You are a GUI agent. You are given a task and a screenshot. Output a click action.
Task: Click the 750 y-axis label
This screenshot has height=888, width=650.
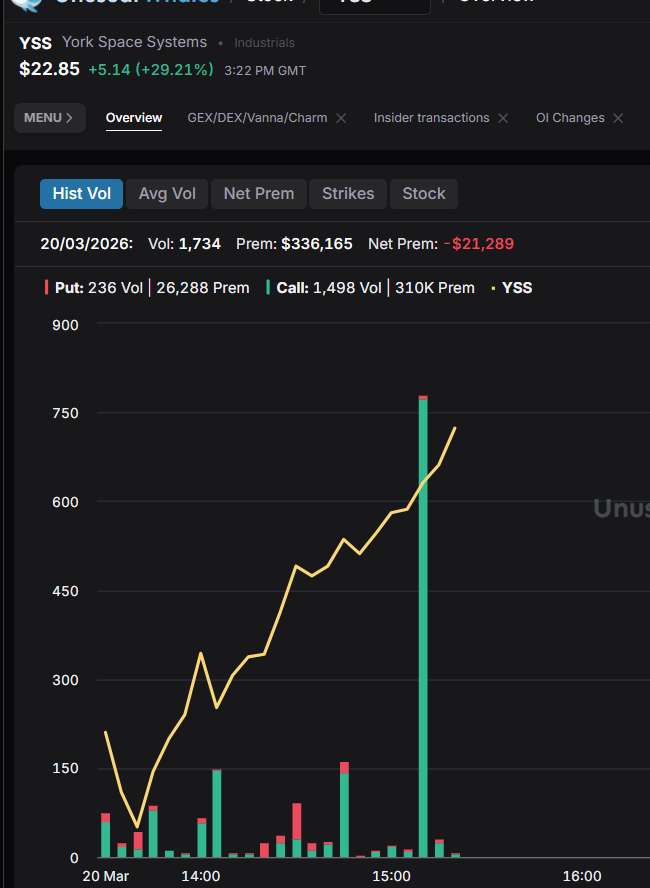click(x=65, y=413)
